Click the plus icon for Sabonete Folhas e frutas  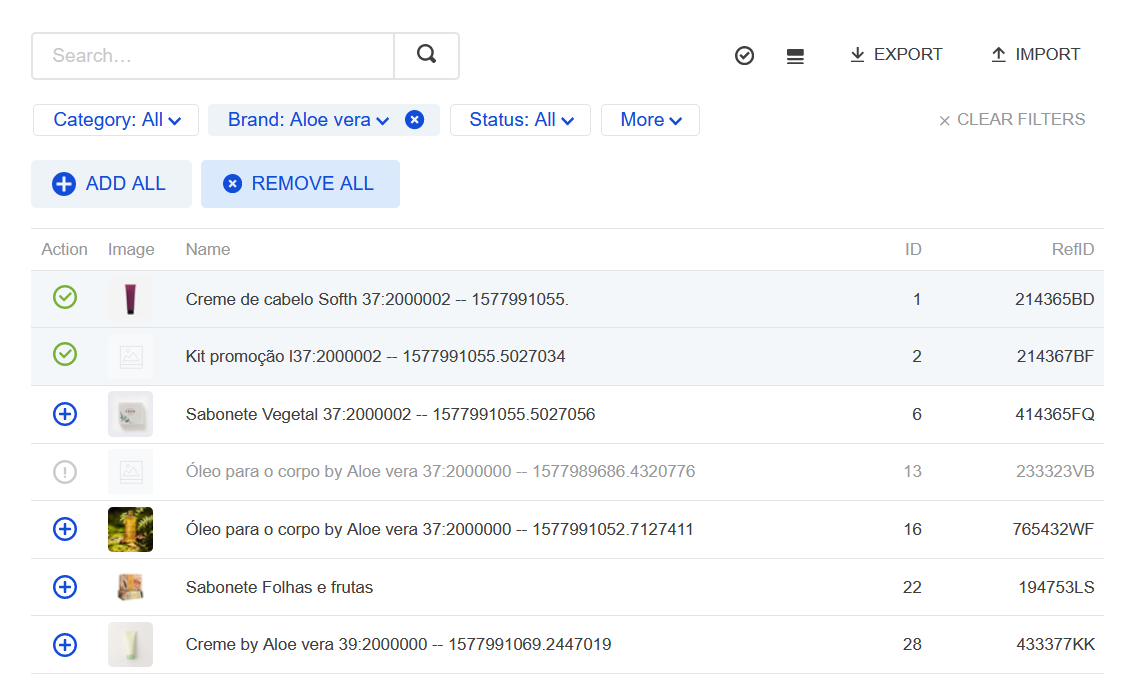pyautogui.click(x=64, y=587)
